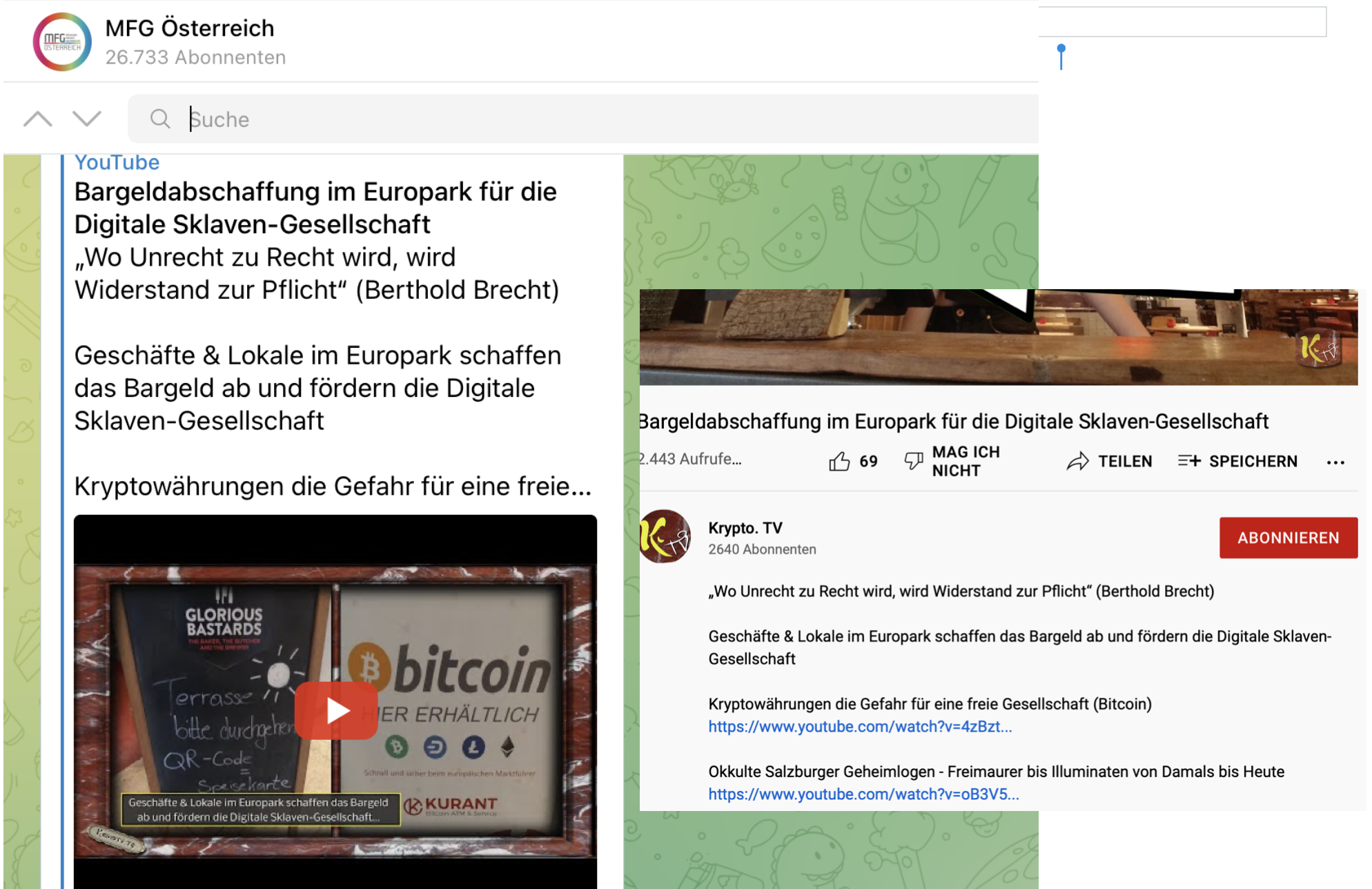
Task: Jump to next search result arrow
Action: pyautogui.click(x=87, y=119)
